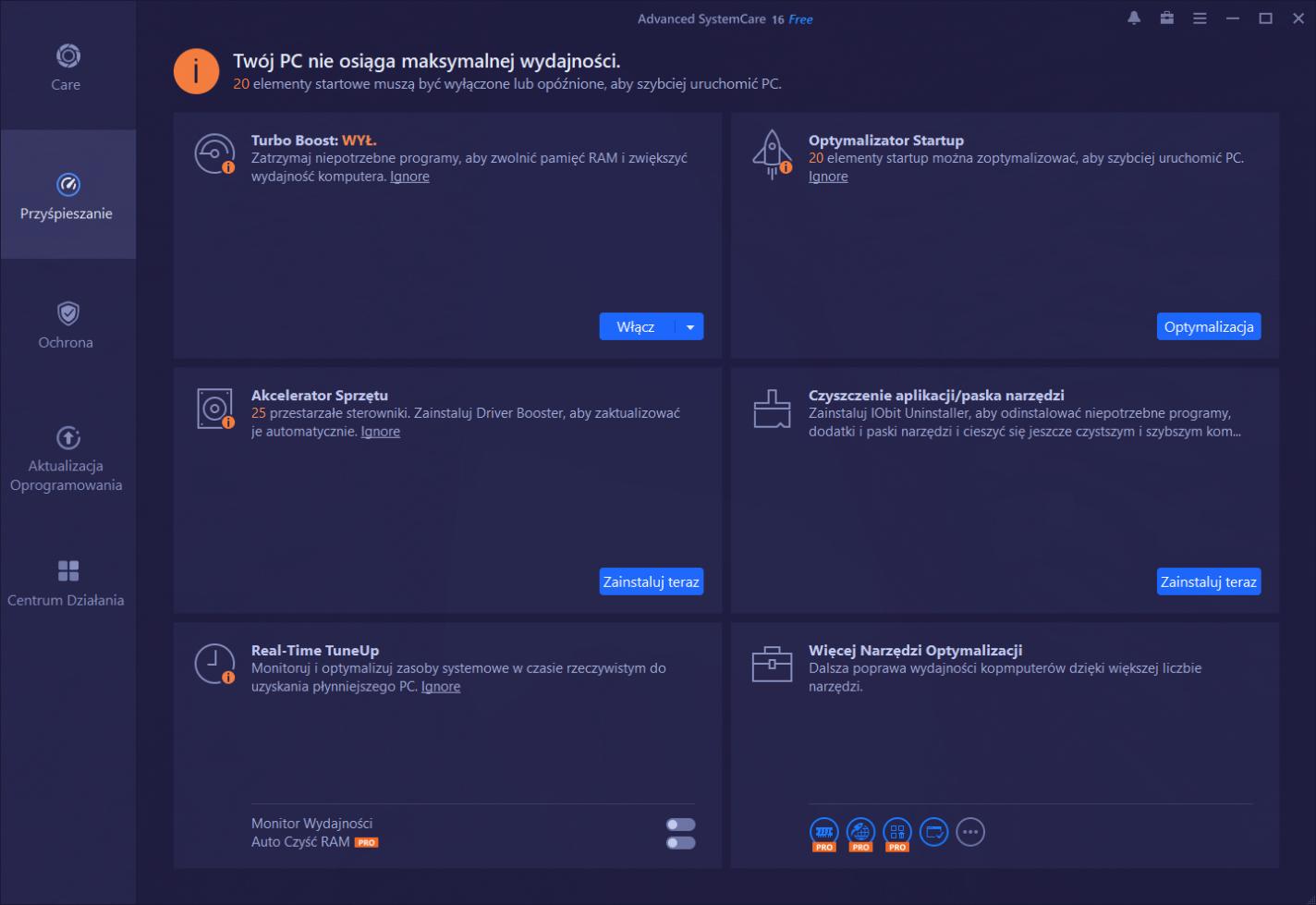Screen dimensions: 1316x905
Task: Click the Optymalizacja button
Action: 1208,327
